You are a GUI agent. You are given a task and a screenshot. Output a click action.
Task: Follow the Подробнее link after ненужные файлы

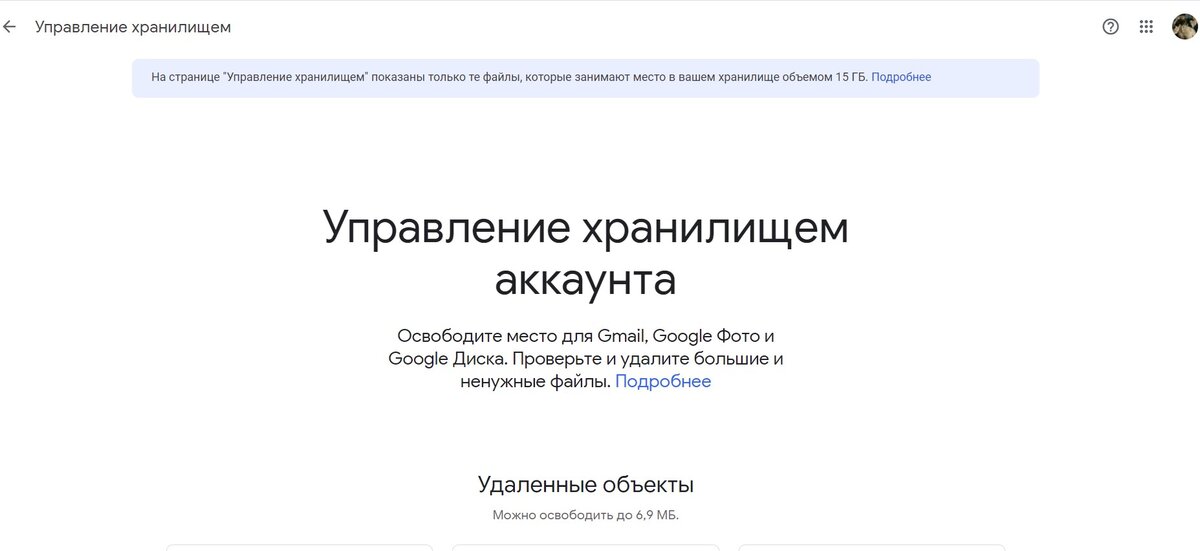pos(663,381)
